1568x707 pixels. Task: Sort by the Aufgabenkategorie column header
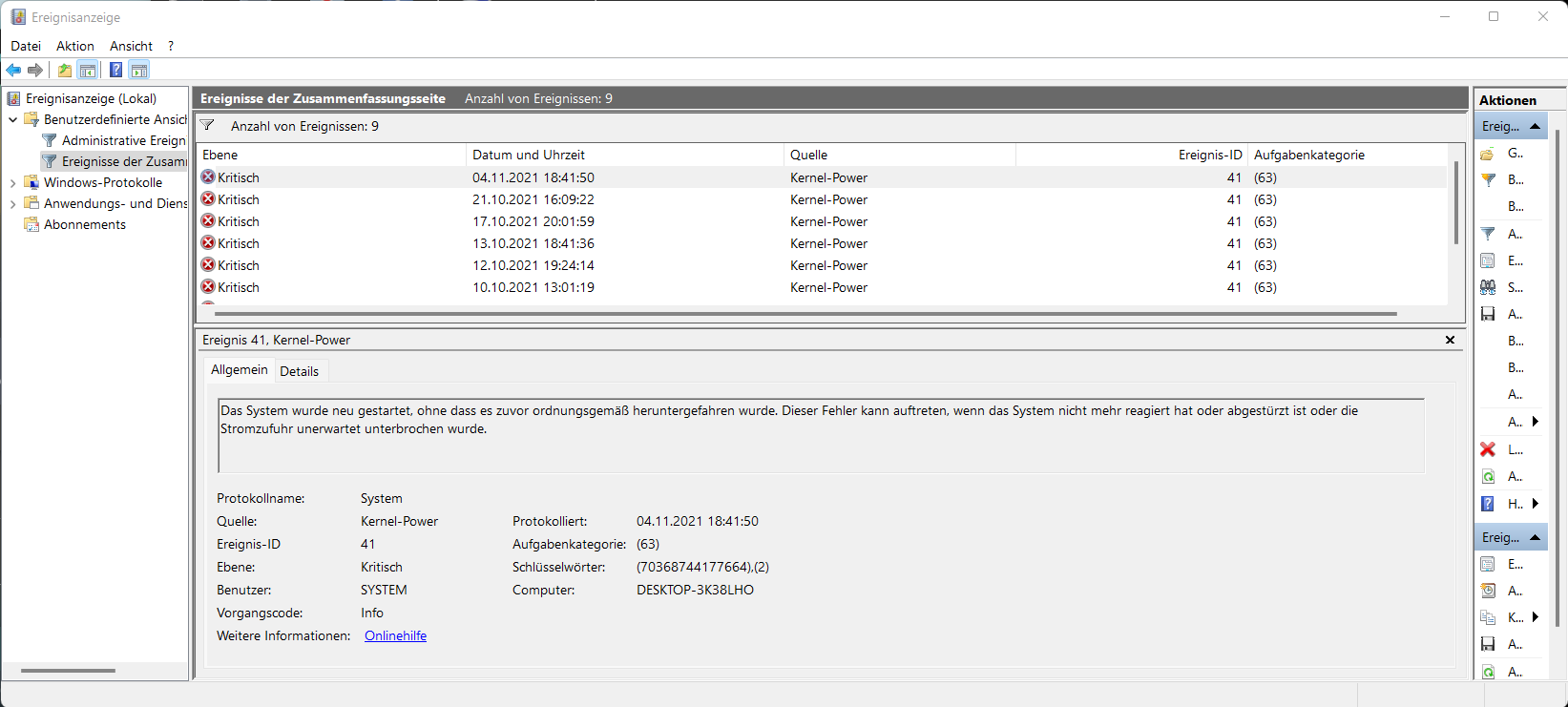(1348, 155)
